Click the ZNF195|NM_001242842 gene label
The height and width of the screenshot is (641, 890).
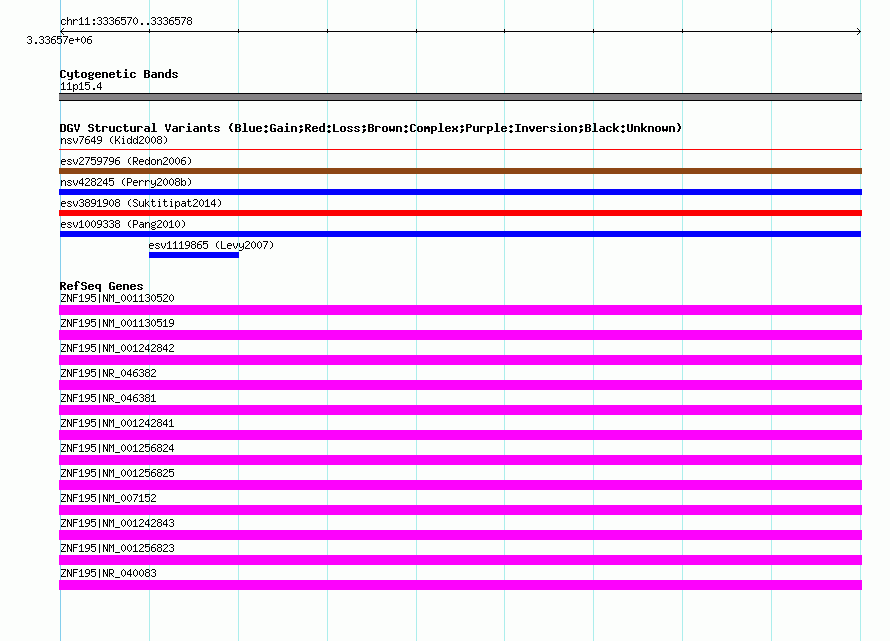[x=117, y=348]
